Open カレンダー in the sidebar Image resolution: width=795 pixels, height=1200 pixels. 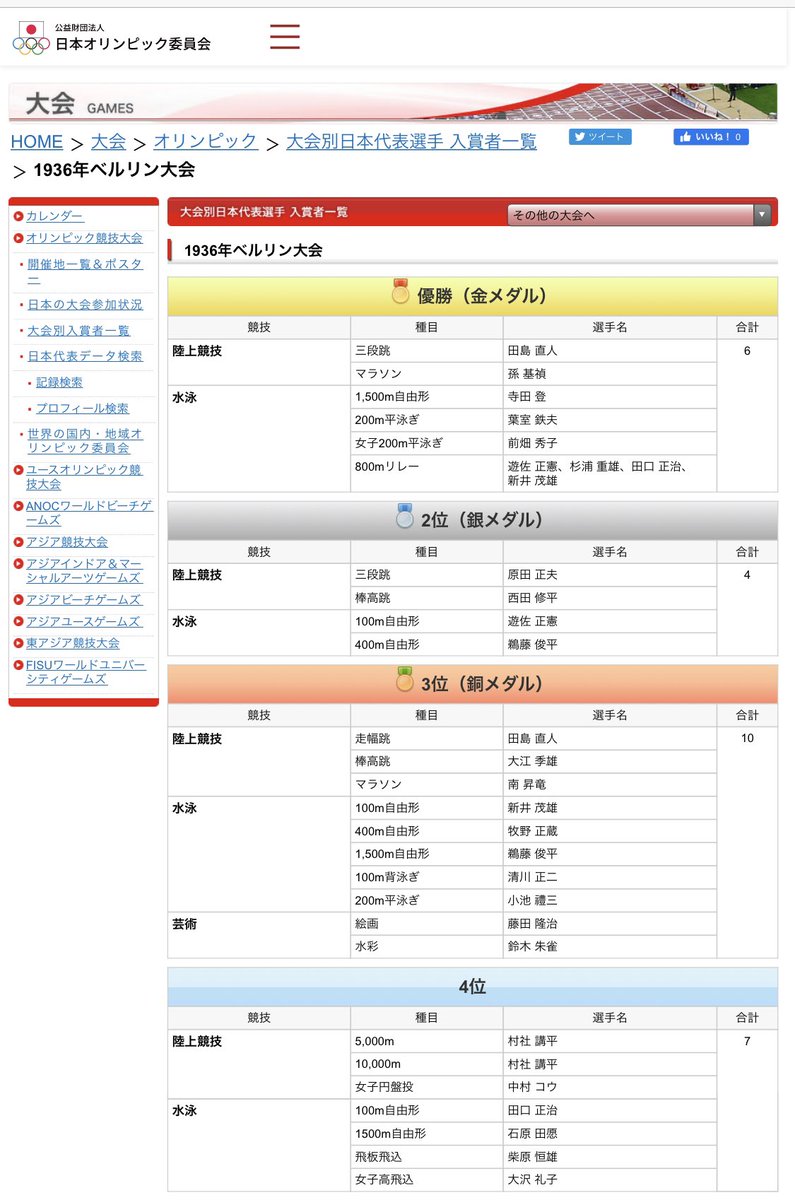point(55,216)
